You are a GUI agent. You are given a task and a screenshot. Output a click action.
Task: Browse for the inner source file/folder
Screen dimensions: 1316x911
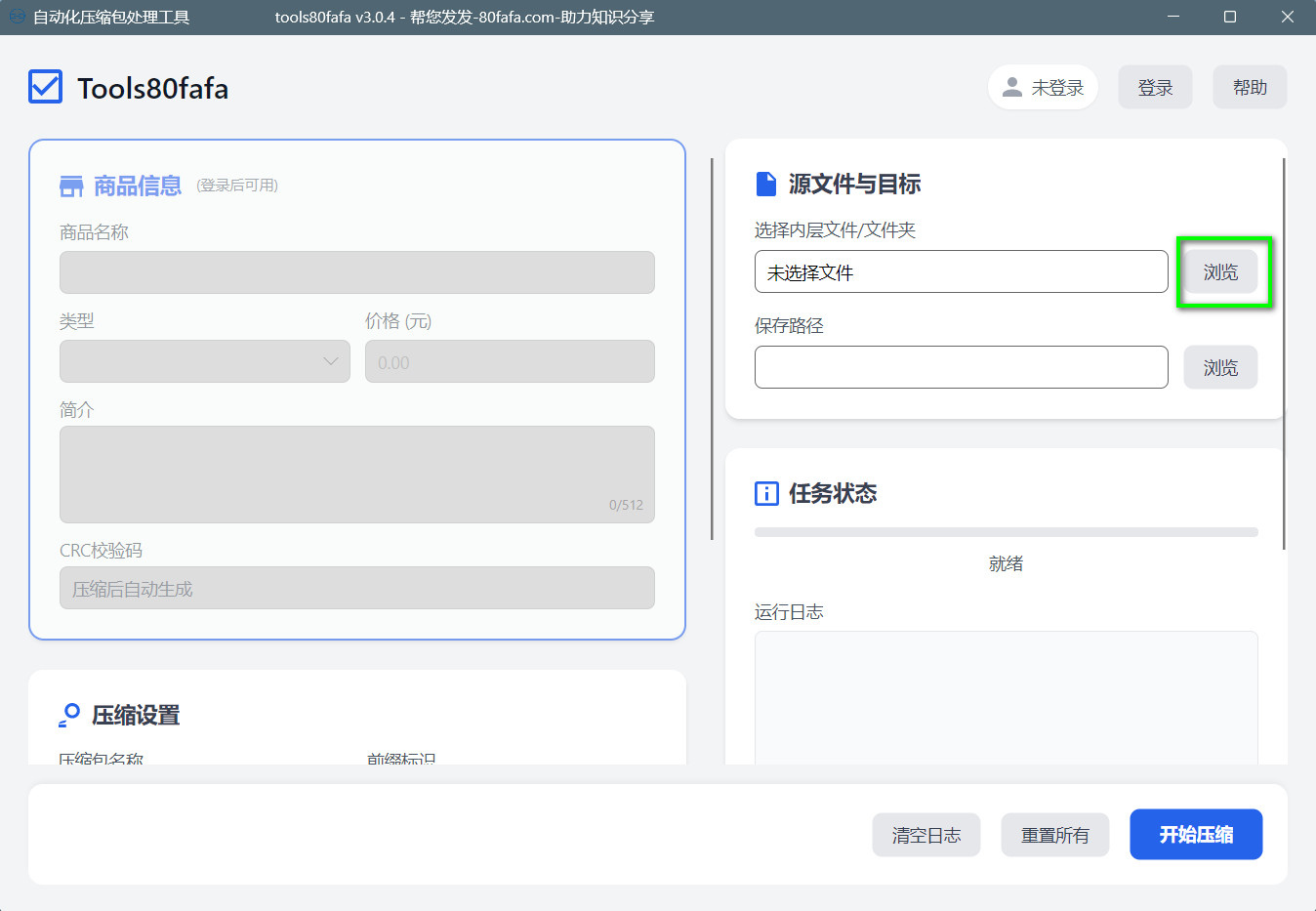click(1220, 271)
